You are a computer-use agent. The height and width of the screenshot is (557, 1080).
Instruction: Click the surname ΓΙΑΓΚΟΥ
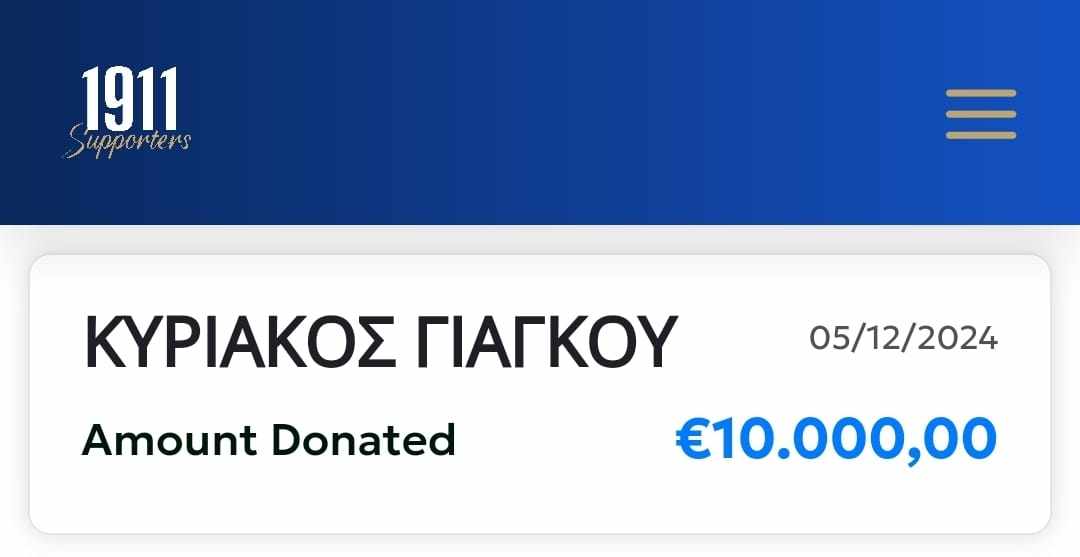tap(547, 342)
